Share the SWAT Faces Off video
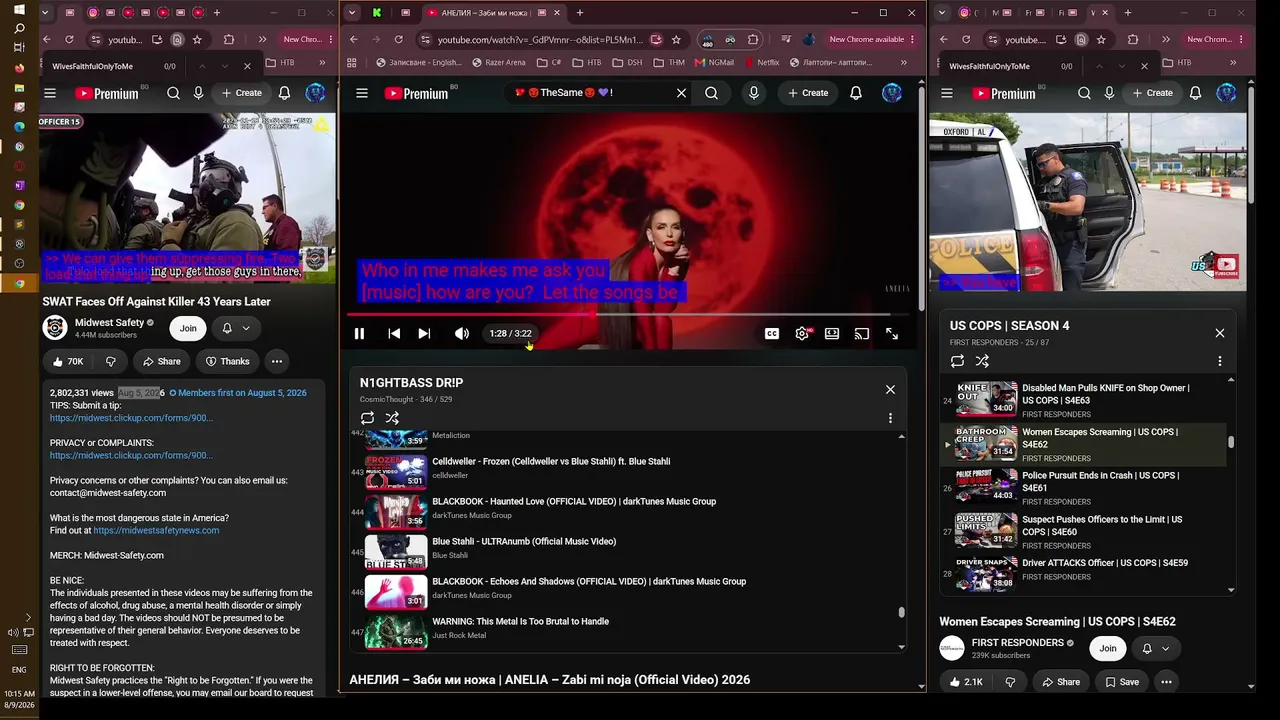 (x=161, y=361)
